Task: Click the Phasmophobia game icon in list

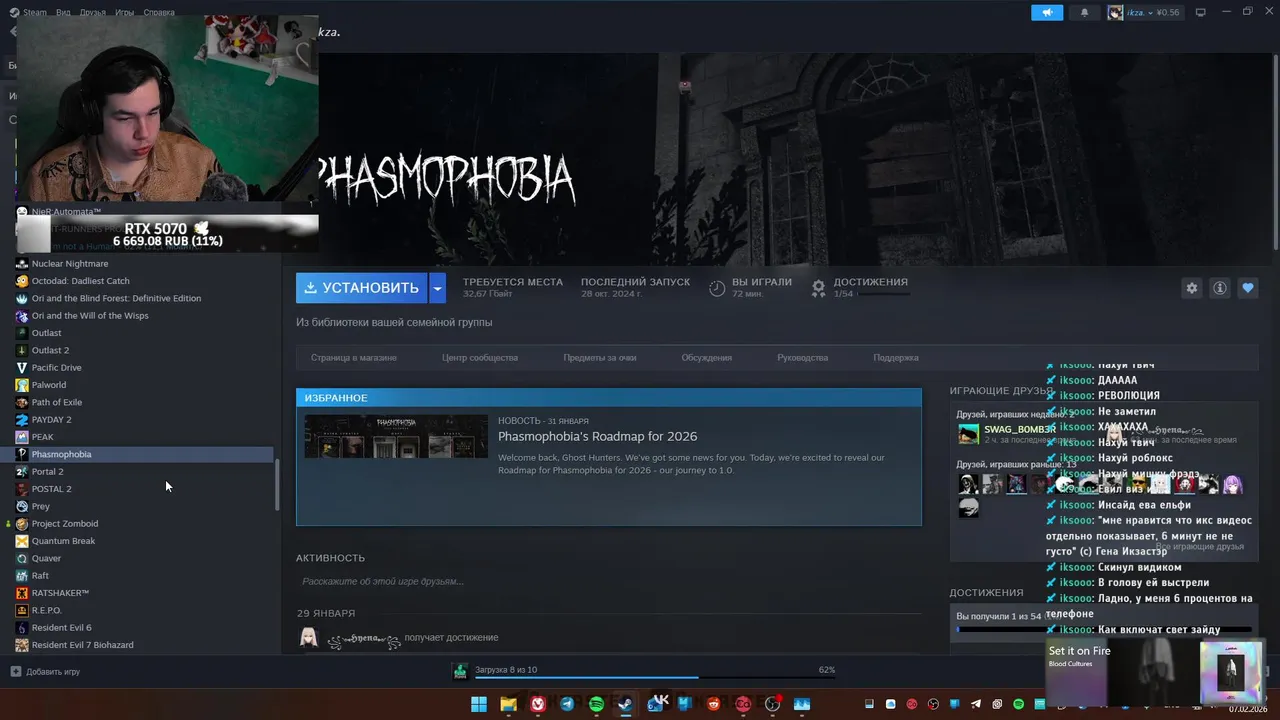Action: [22, 454]
